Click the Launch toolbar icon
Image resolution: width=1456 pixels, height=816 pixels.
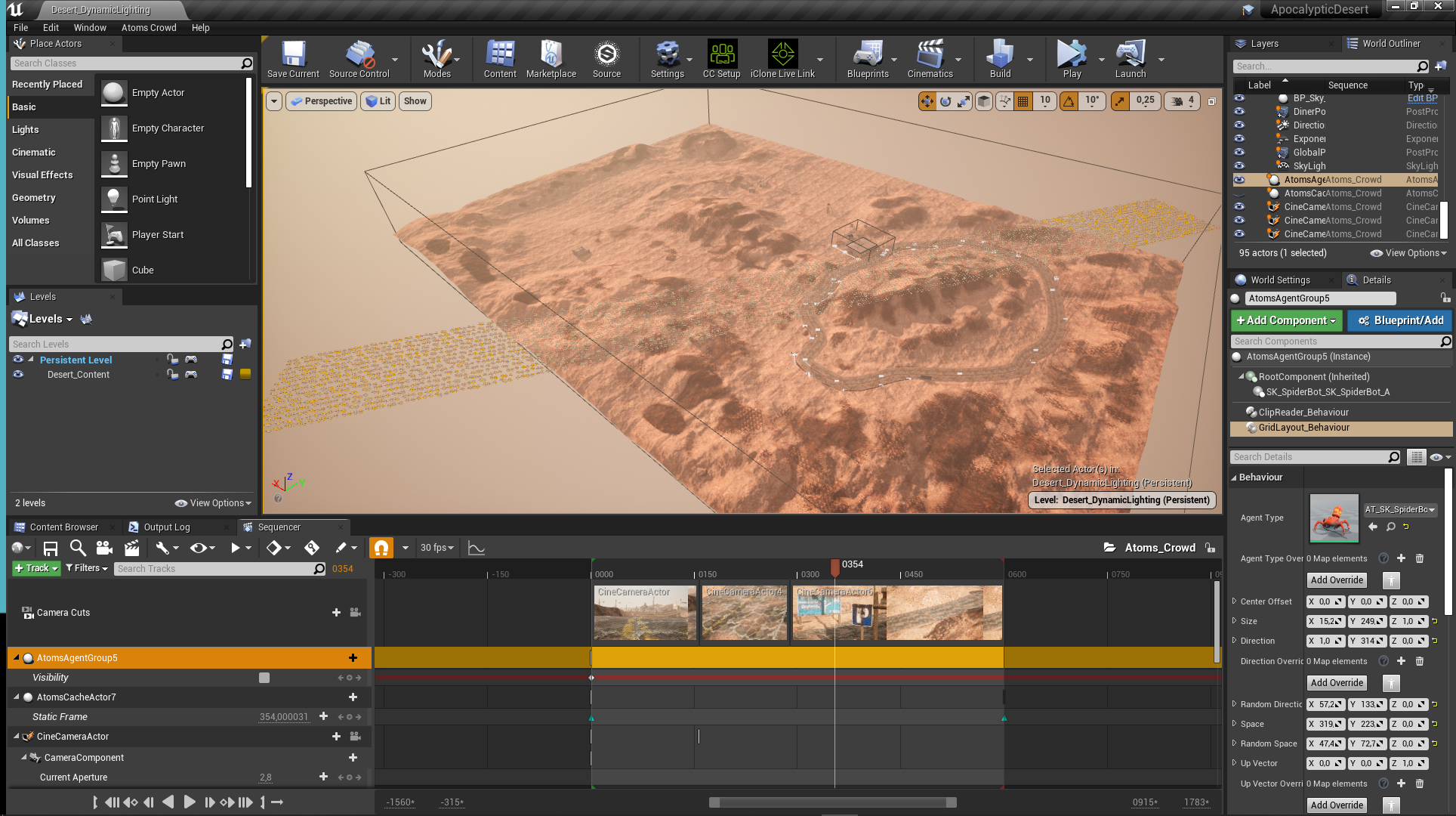pyautogui.click(x=1131, y=59)
